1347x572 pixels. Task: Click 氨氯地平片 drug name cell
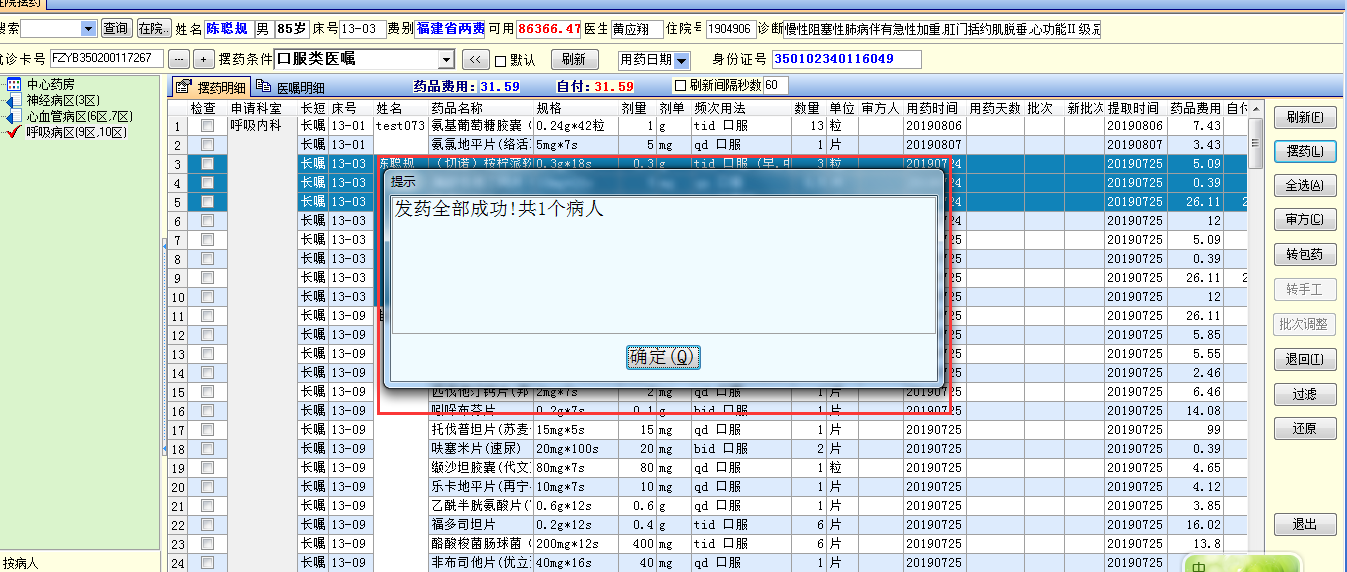[481, 145]
